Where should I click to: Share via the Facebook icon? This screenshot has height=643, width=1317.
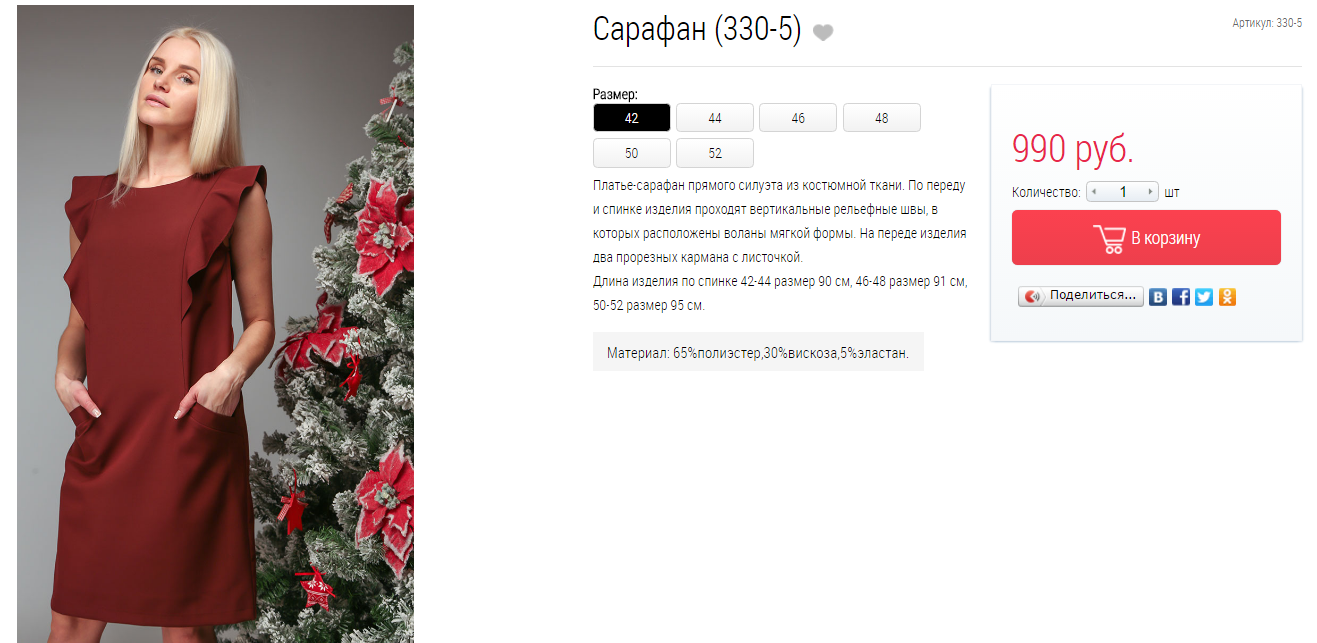click(x=1181, y=296)
